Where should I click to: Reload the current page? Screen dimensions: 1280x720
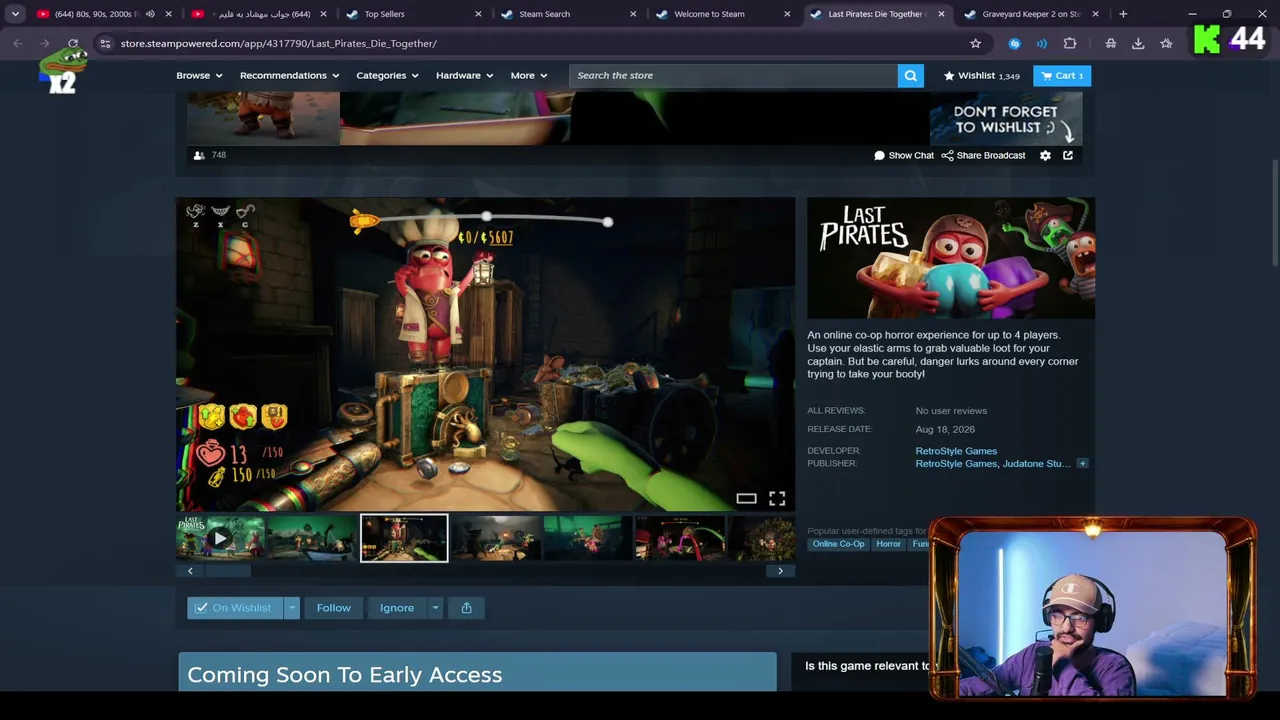pyautogui.click(x=73, y=43)
